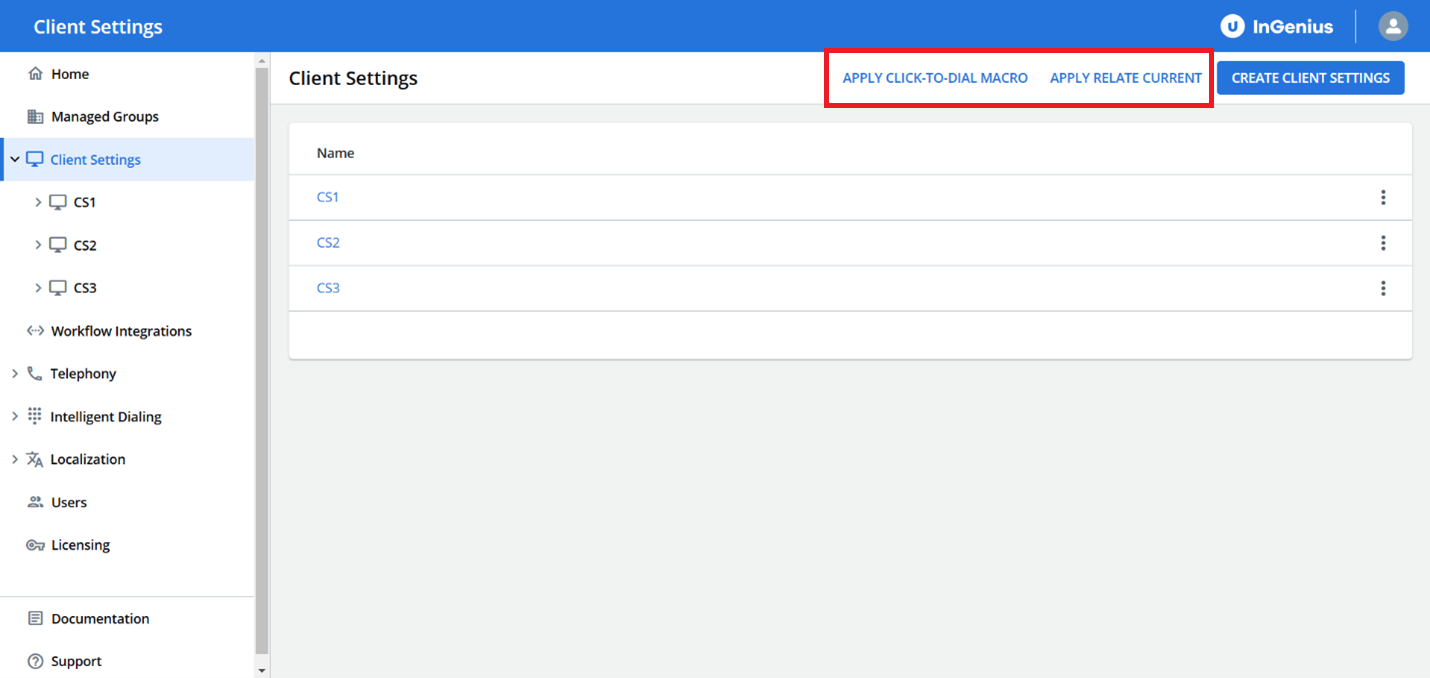This screenshot has width=1430, height=678.
Task: Expand the Intelligent Dialing section
Action: (x=15, y=417)
